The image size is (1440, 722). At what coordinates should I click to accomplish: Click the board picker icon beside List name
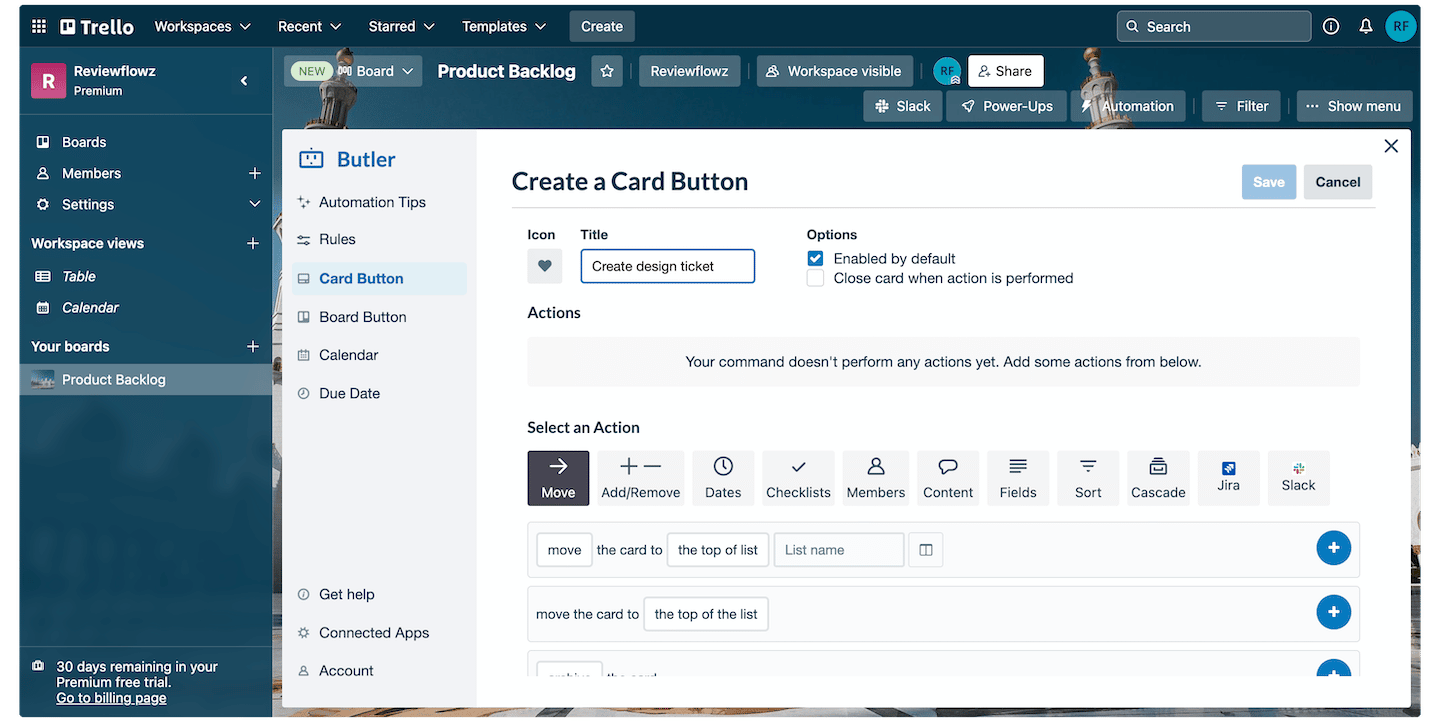pos(926,550)
